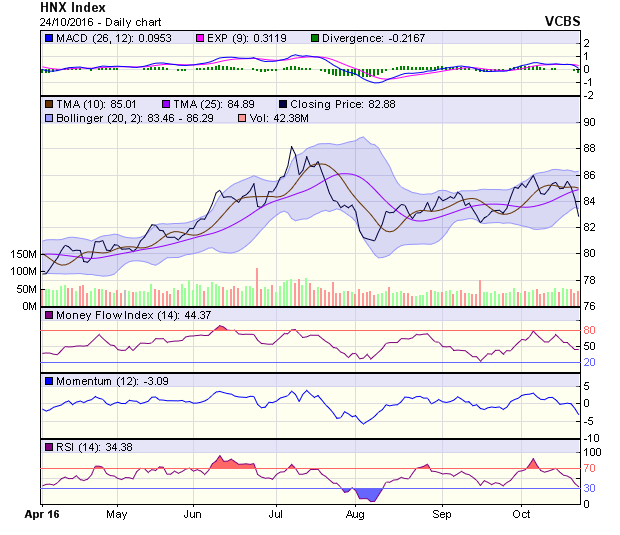Select the green Divergence legend swatch
Image resolution: width=620 pixels, height=535 pixels.
pyautogui.click(x=288, y=38)
